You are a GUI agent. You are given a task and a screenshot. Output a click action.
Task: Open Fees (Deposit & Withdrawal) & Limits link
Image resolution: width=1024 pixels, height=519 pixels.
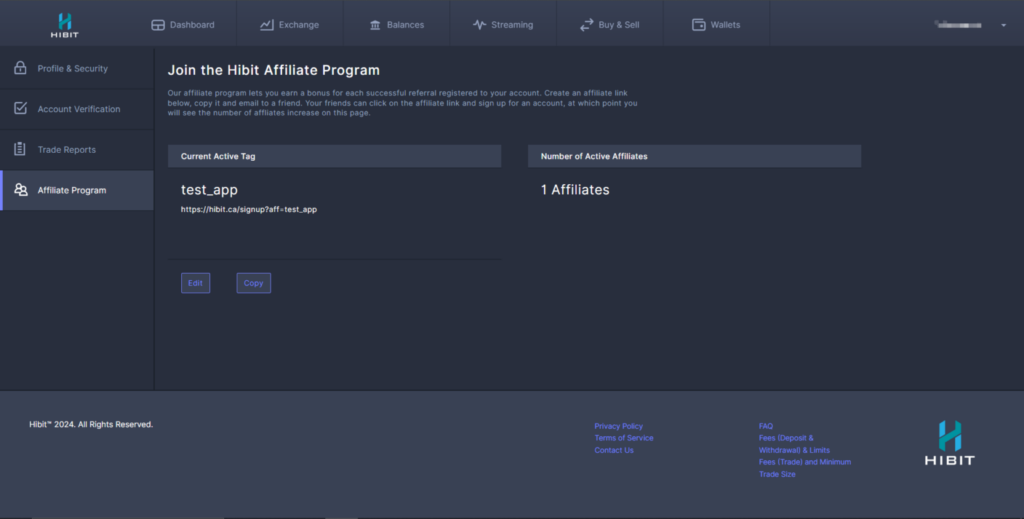tap(794, 444)
